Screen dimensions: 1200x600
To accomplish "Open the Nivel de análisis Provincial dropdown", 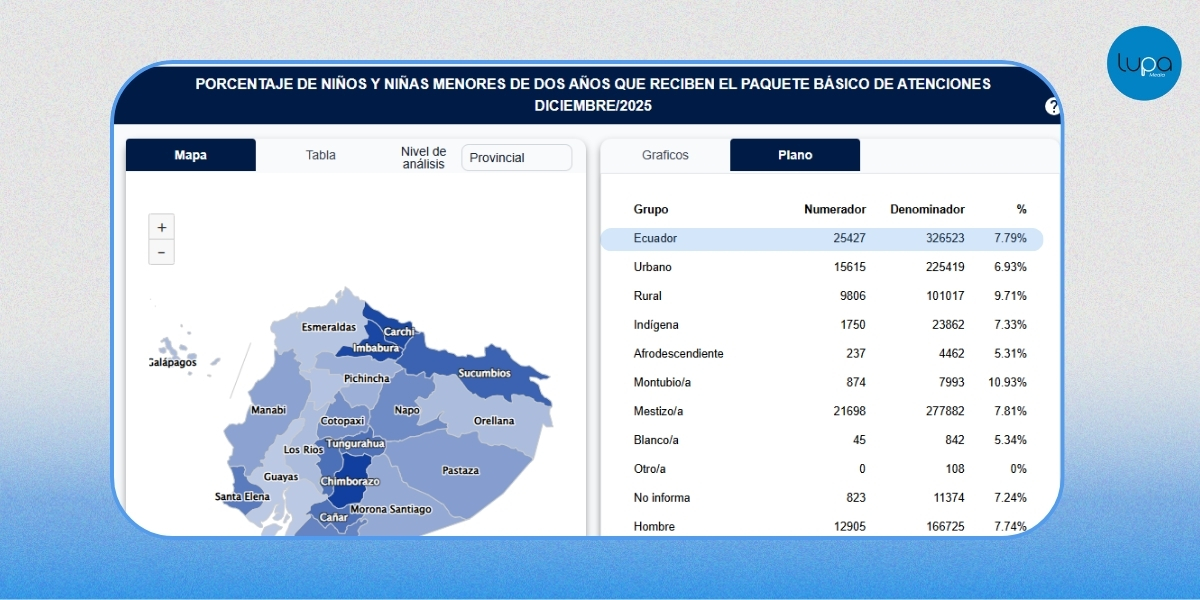I will [x=516, y=157].
